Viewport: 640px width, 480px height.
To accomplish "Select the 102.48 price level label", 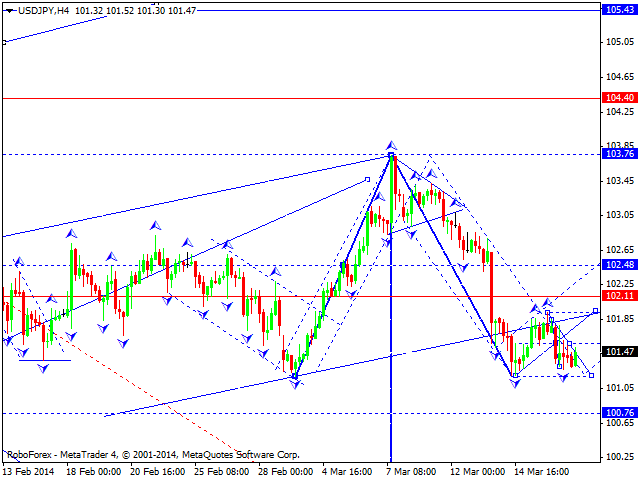I will (x=618, y=265).
